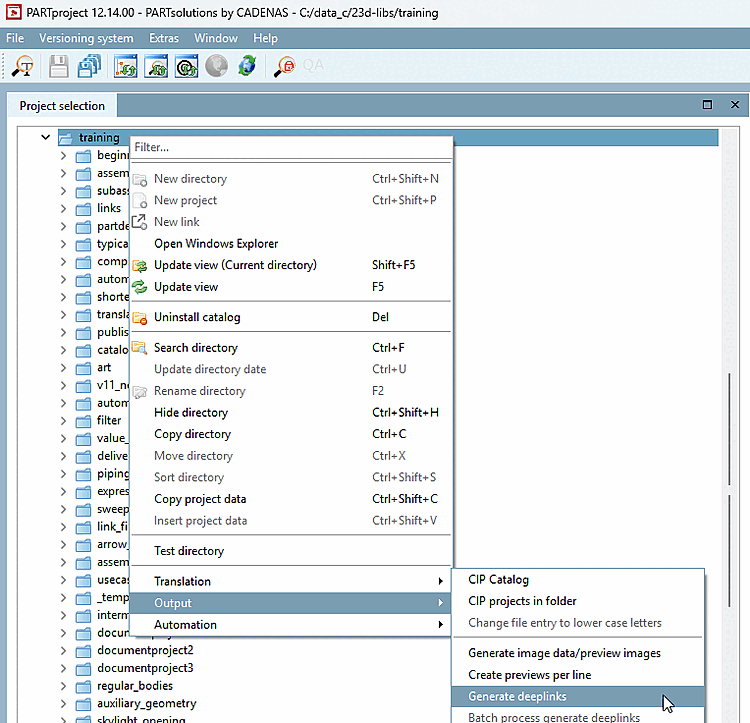The height and width of the screenshot is (723, 750).
Task: Click the Filter input field
Action: [290, 147]
